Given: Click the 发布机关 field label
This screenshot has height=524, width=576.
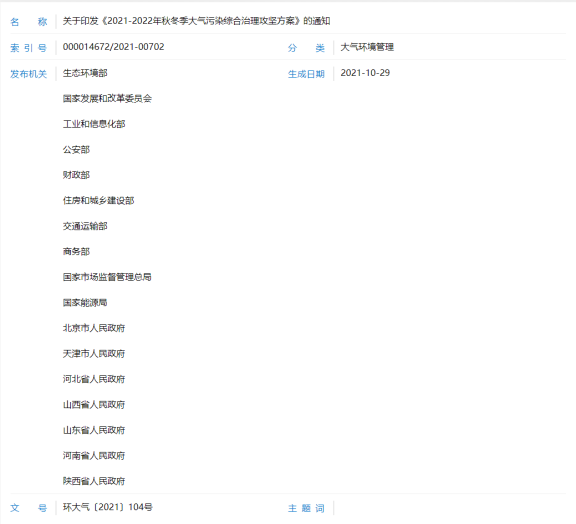Looking at the screenshot, I should [x=29, y=74].
